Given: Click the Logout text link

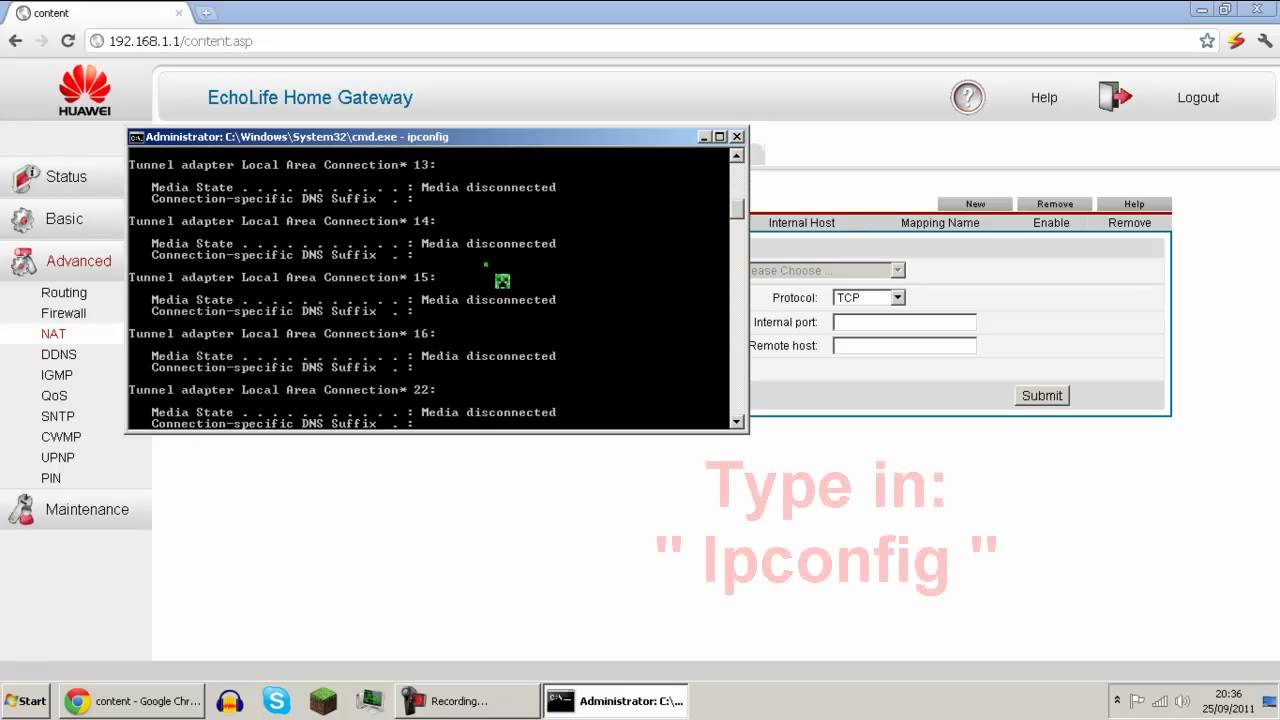Looking at the screenshot, I should point(1198,98).
